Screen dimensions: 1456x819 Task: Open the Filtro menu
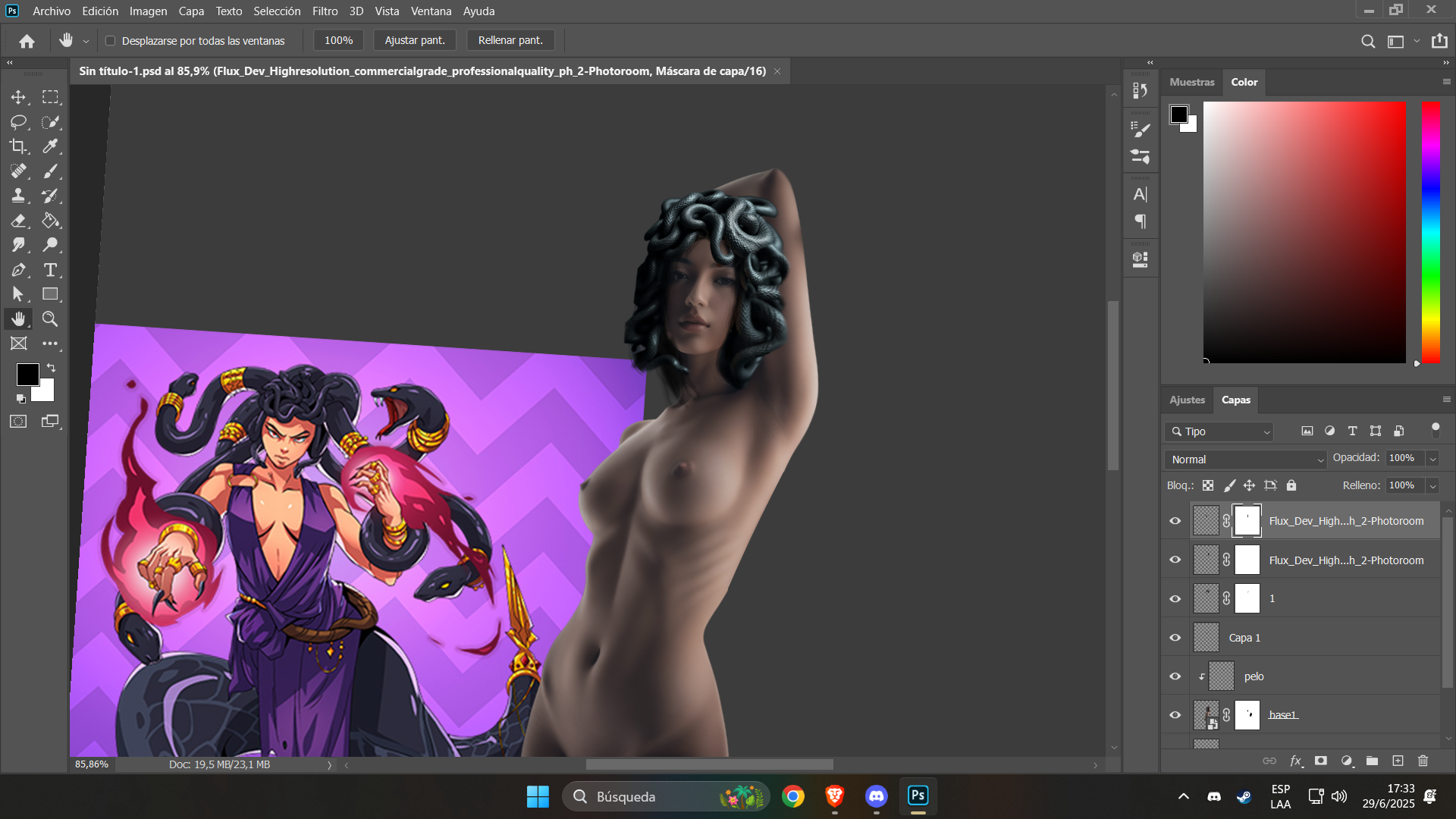tap(325, 11)
